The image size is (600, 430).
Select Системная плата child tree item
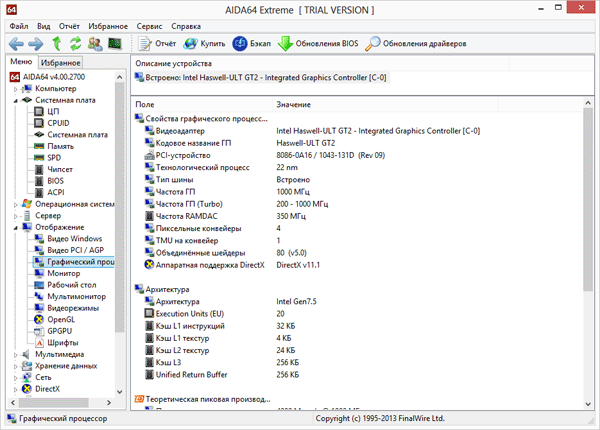tap(71, 135)
